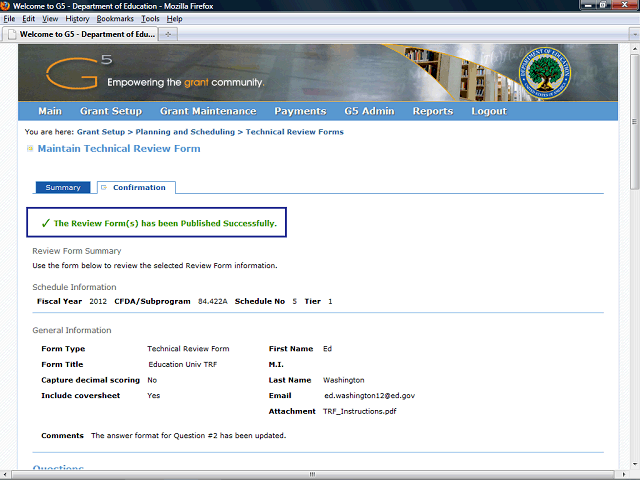Screen dimensions: 640x480
Task: Click the Published Successfully message text
Action: pyautogui.click(x=165, y=223)
